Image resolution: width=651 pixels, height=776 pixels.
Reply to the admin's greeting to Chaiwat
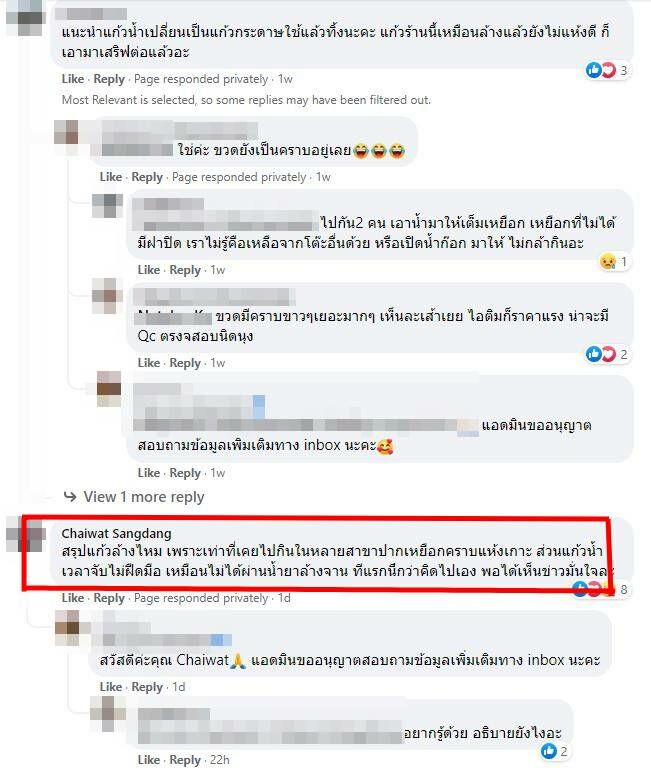[147, 687]
